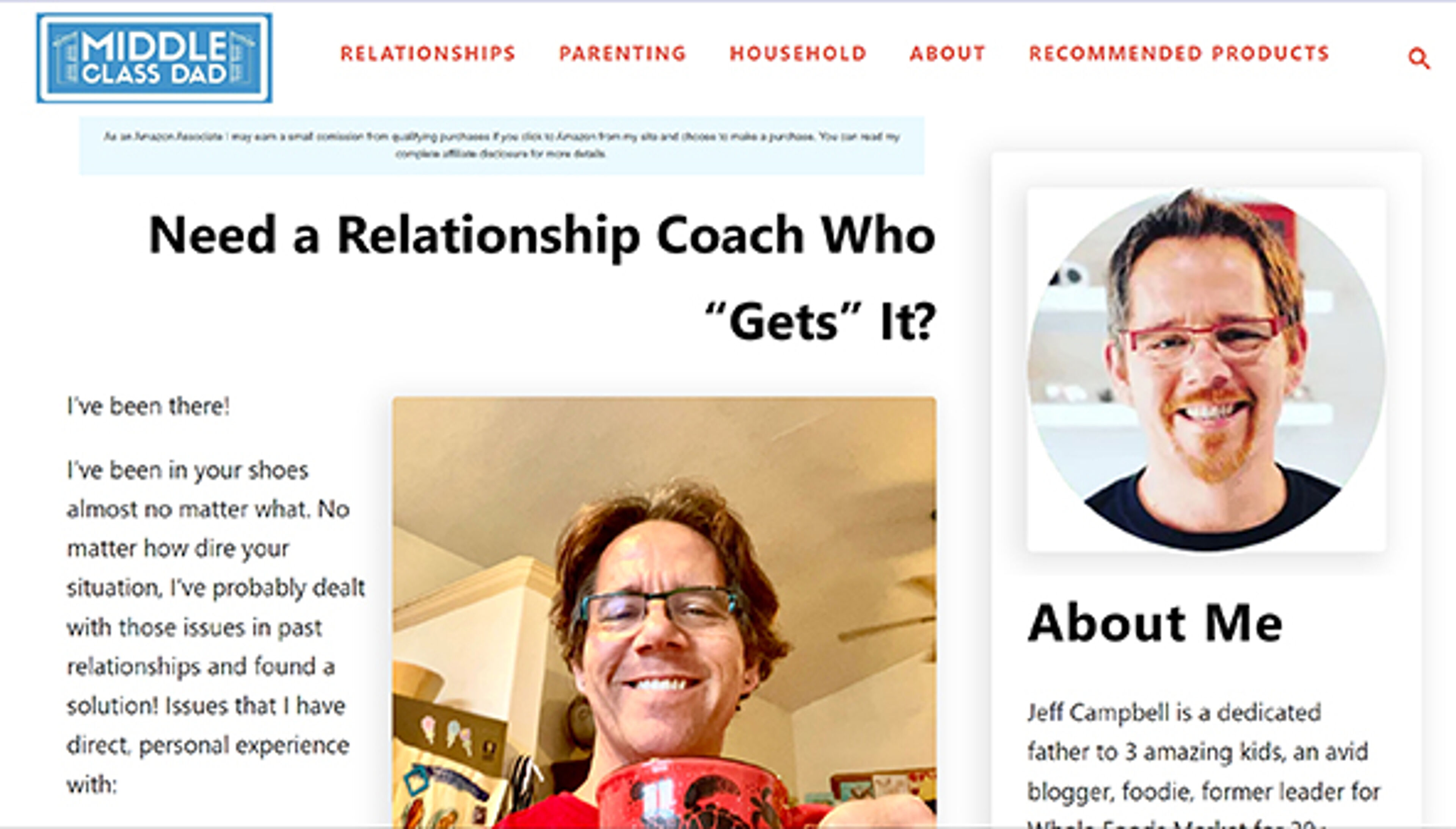1456x829 pixels.
Task: Open the Relationships menu item
Action: 428,53
